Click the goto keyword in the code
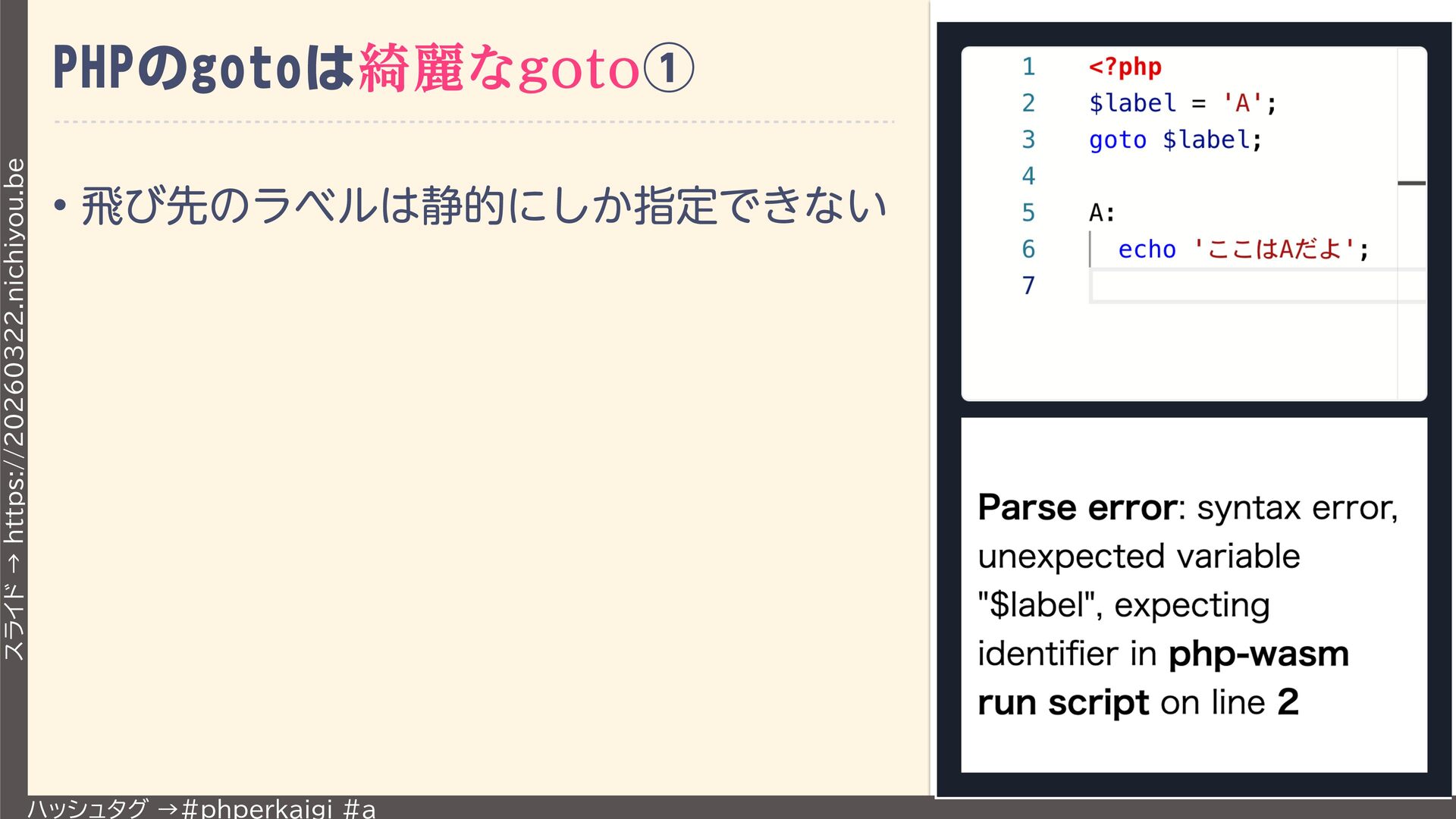This screenshot has height=819, width=1456. pos(1117,140)
